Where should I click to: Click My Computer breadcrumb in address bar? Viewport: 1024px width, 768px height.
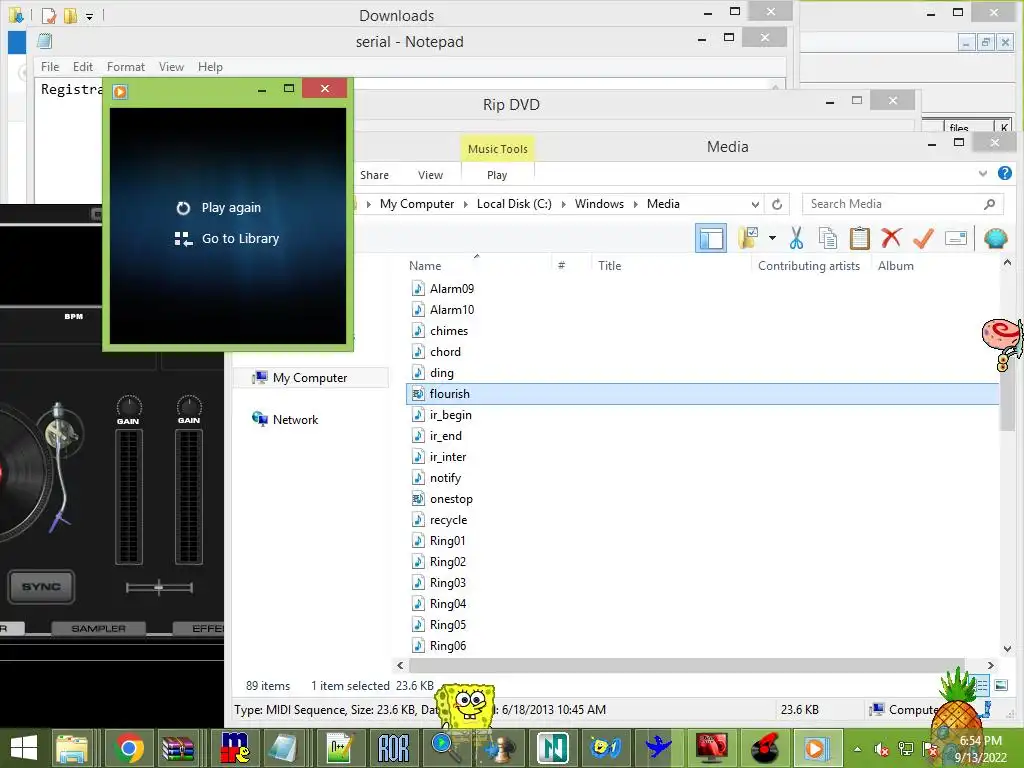417,204
